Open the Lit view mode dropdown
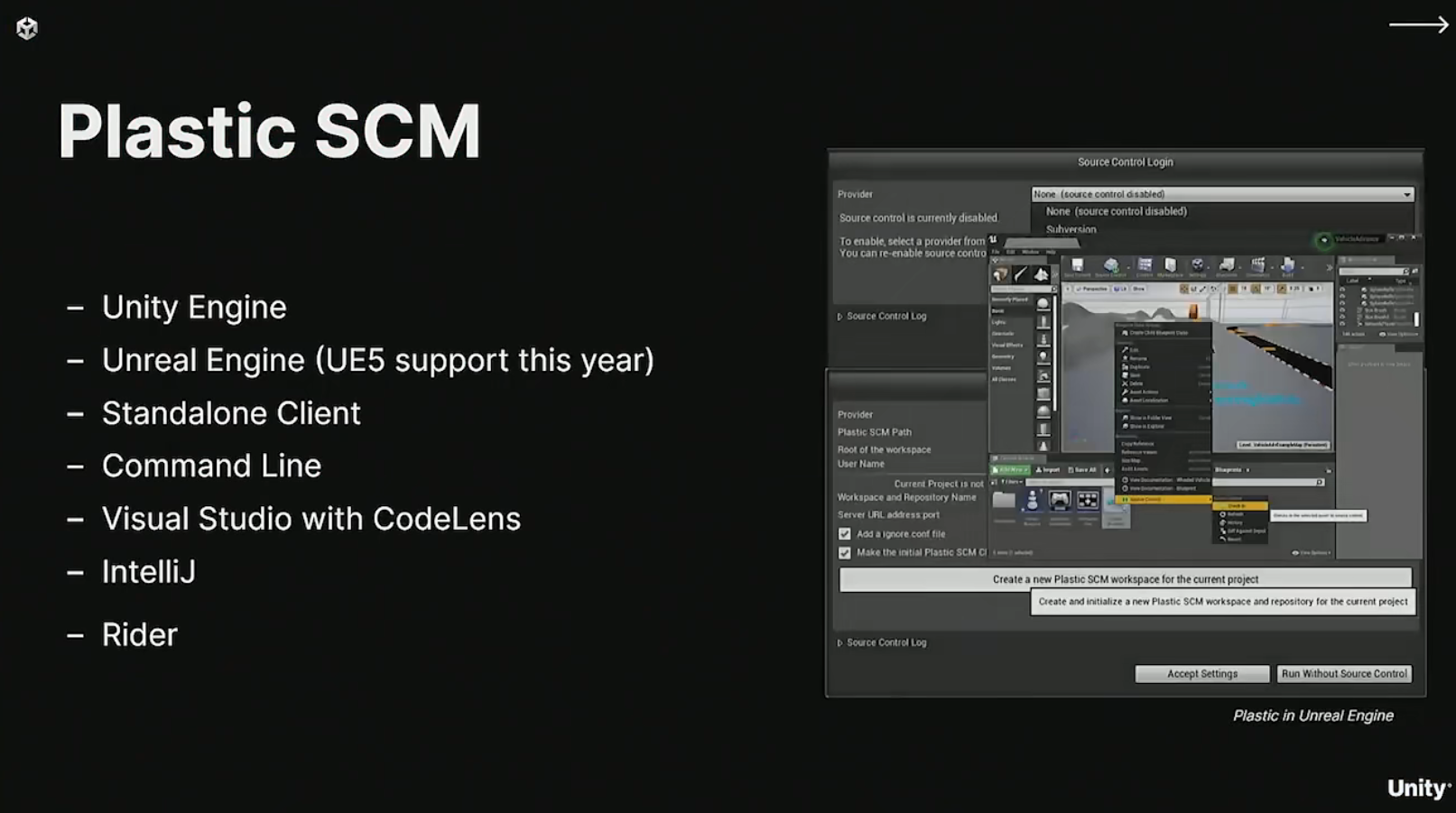This screenshot has height=813, width=1456. [1120, 289]
